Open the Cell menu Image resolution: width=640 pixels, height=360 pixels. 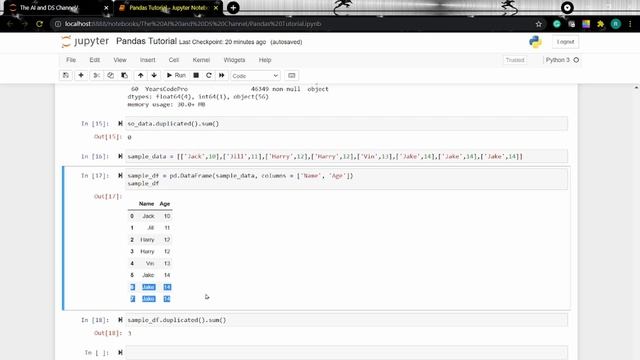174,60
